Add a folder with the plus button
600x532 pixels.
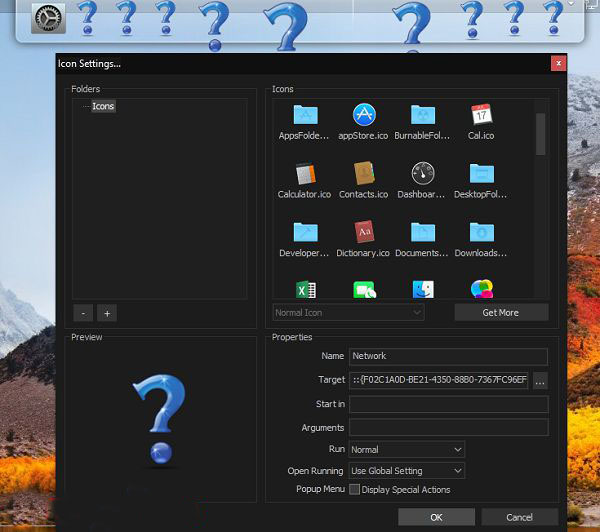pyautogui.click(x=107, y=313)
